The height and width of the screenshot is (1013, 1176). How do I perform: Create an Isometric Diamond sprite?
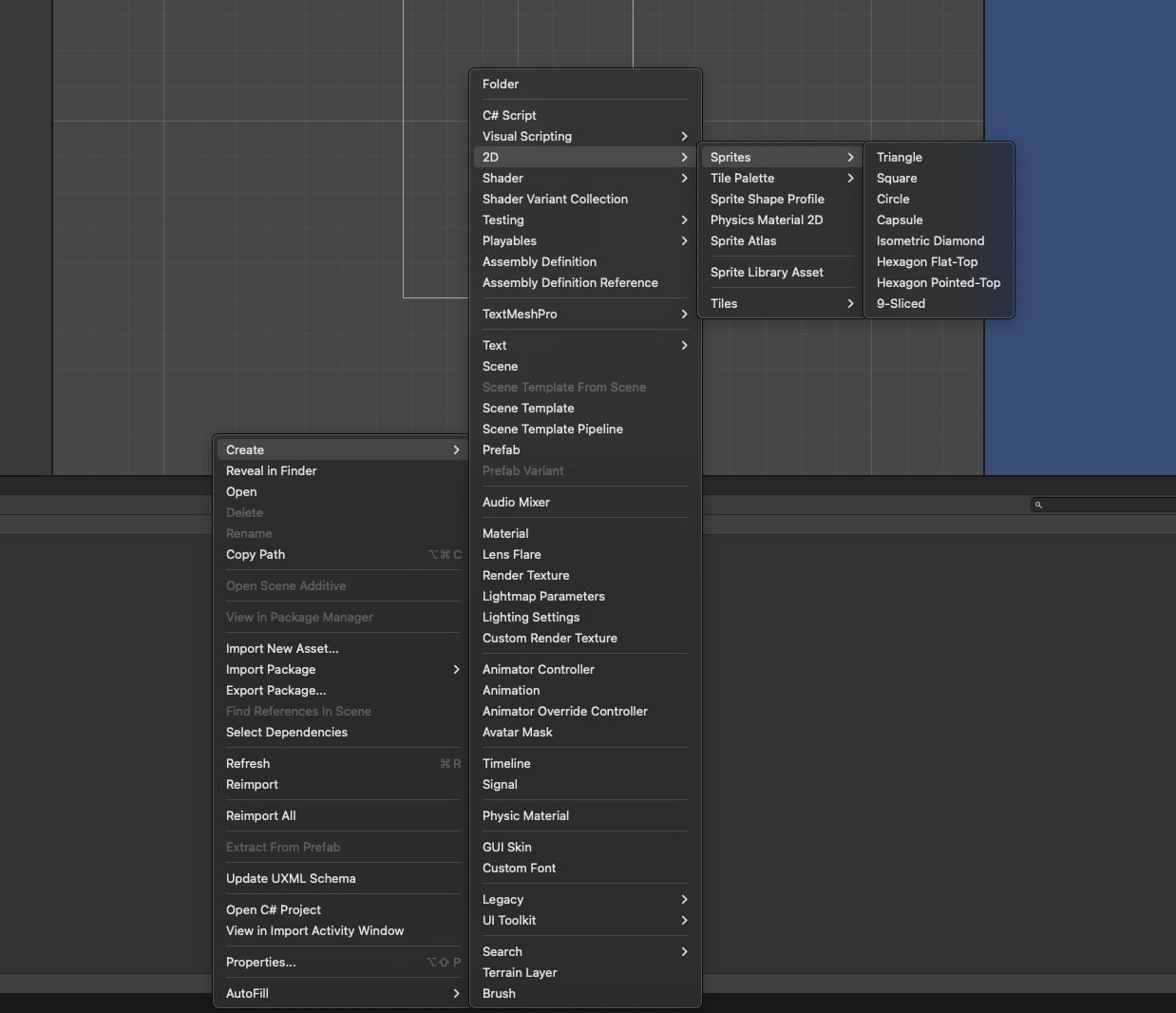point(939,240)
